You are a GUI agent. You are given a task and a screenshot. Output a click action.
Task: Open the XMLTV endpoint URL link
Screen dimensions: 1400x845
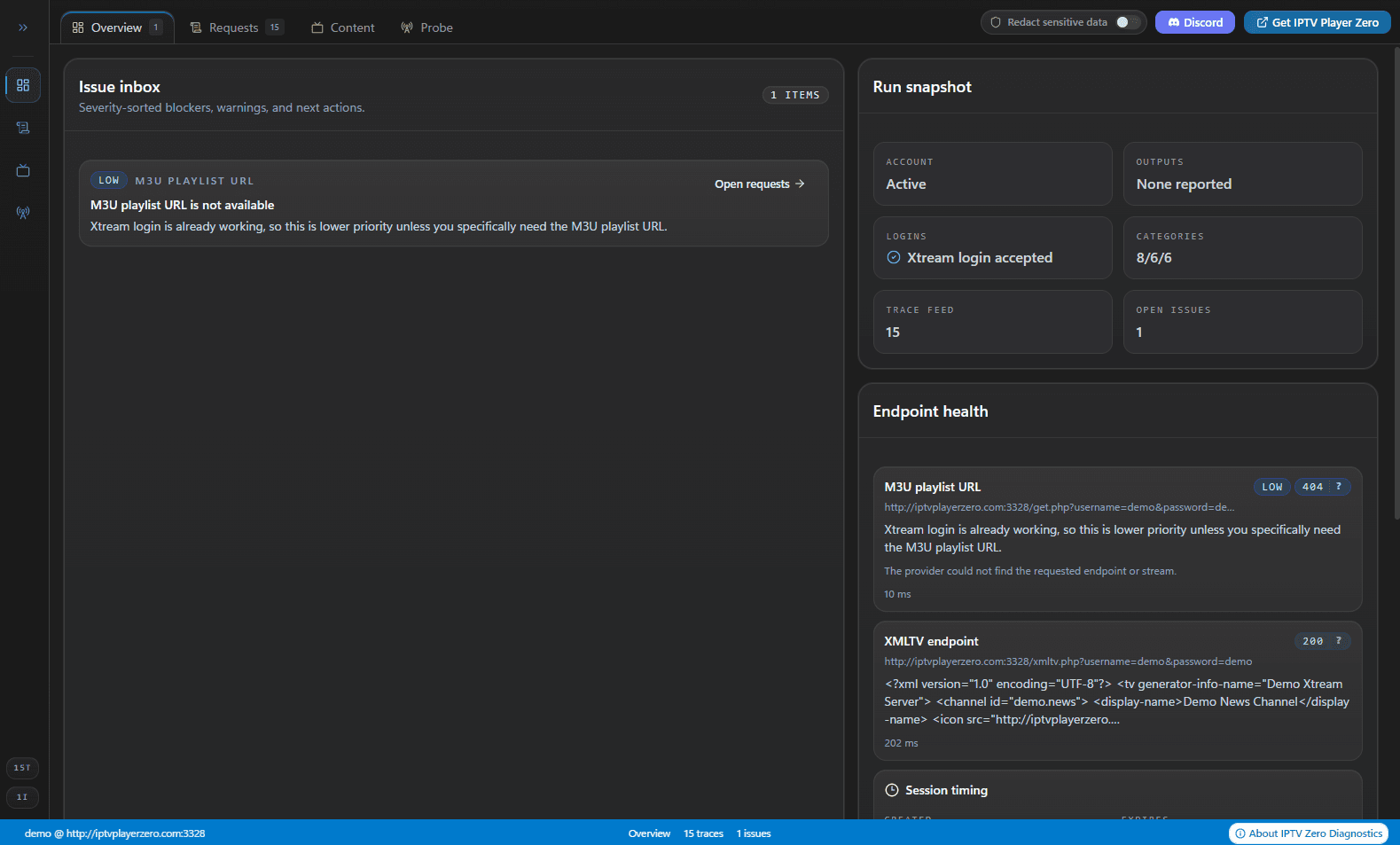point(1068,661)
